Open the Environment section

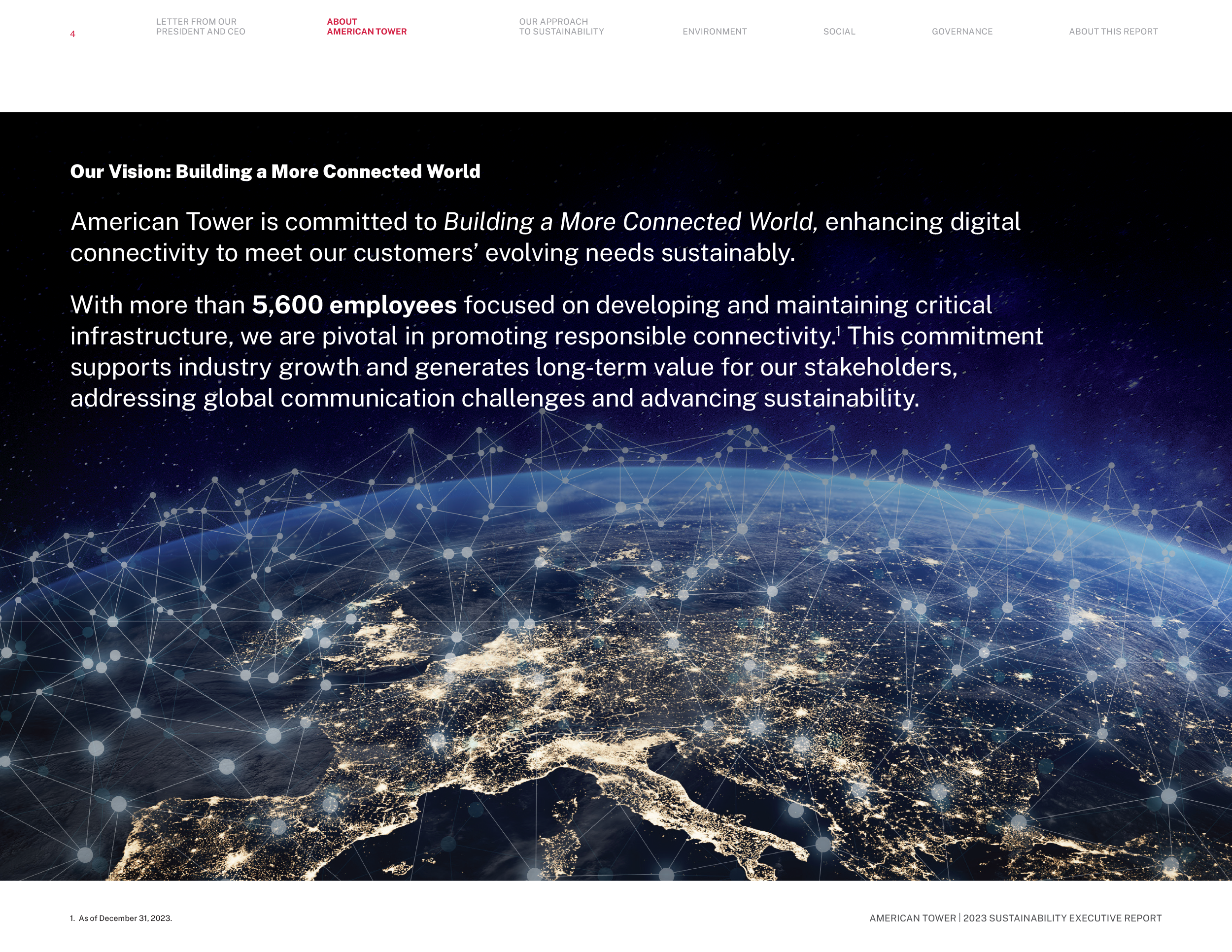pyautogui.click(x=715, y=32)
